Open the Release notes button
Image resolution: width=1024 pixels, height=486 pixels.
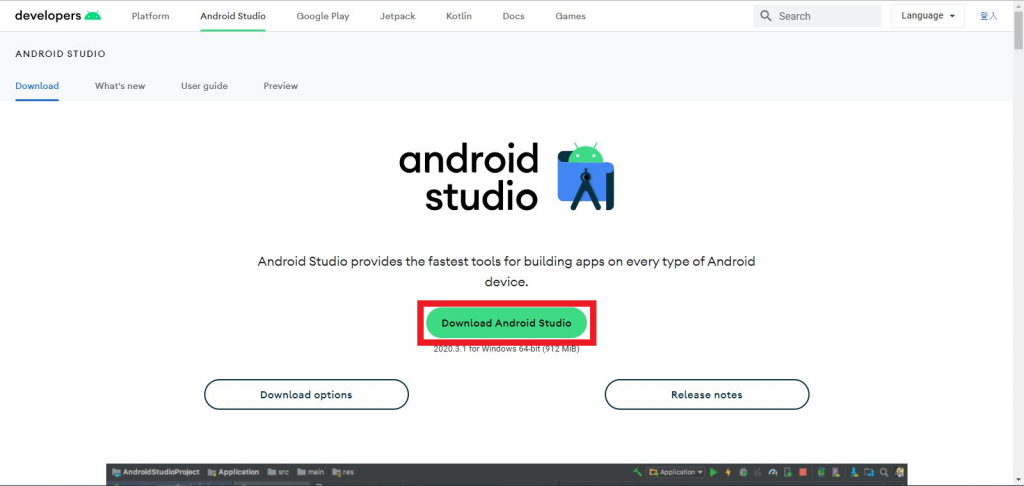(707, 395)
